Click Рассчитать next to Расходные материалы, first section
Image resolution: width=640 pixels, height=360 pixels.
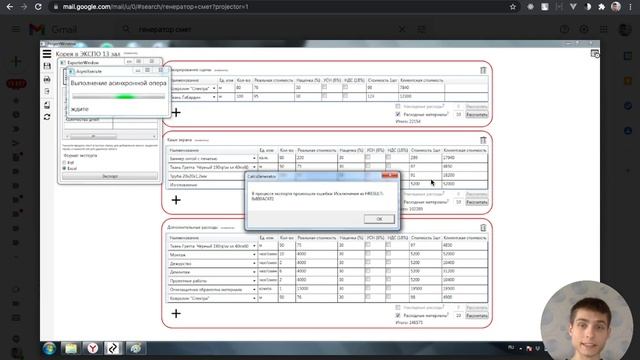pos(477,115)
